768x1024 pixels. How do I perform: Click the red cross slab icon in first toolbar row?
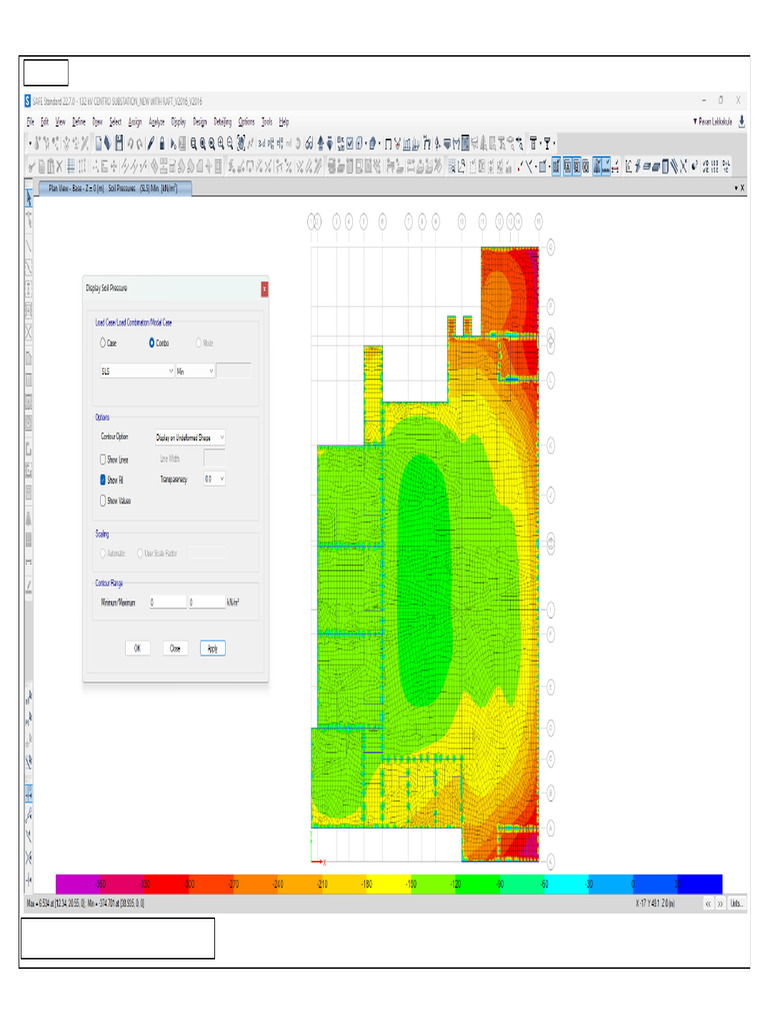click(398, 144)
